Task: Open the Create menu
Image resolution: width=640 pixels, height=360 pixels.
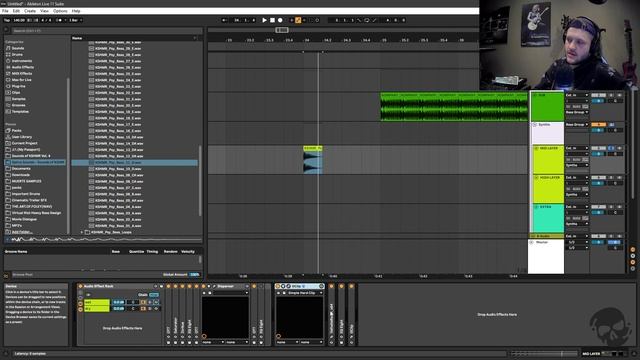Action: click(30, 11)
